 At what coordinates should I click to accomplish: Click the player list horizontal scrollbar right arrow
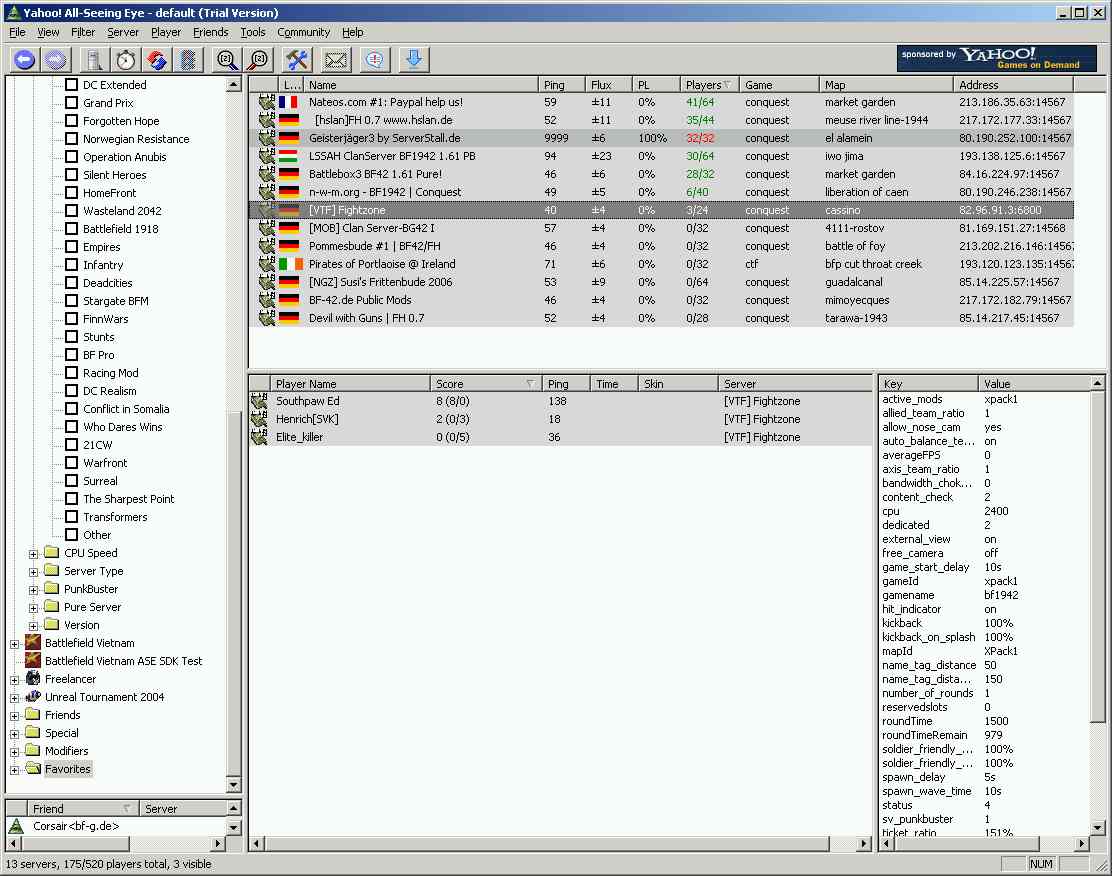864,843
